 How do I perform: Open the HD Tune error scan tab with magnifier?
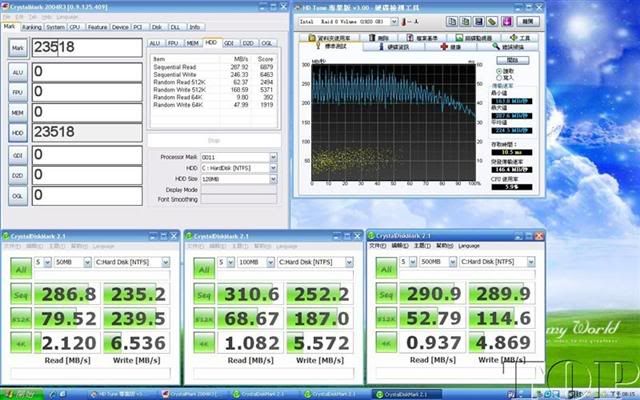(x=507, y=47)
